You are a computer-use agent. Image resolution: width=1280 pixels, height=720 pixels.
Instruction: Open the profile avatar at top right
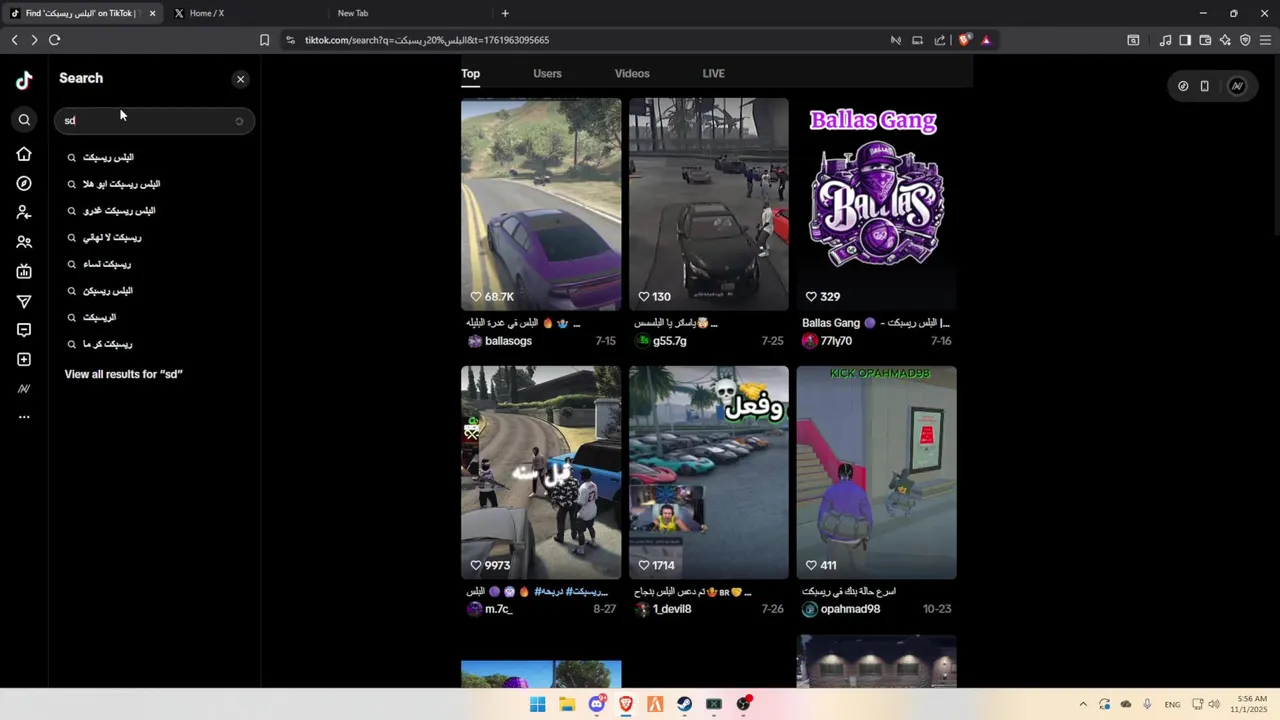(x=1237, y=86)
